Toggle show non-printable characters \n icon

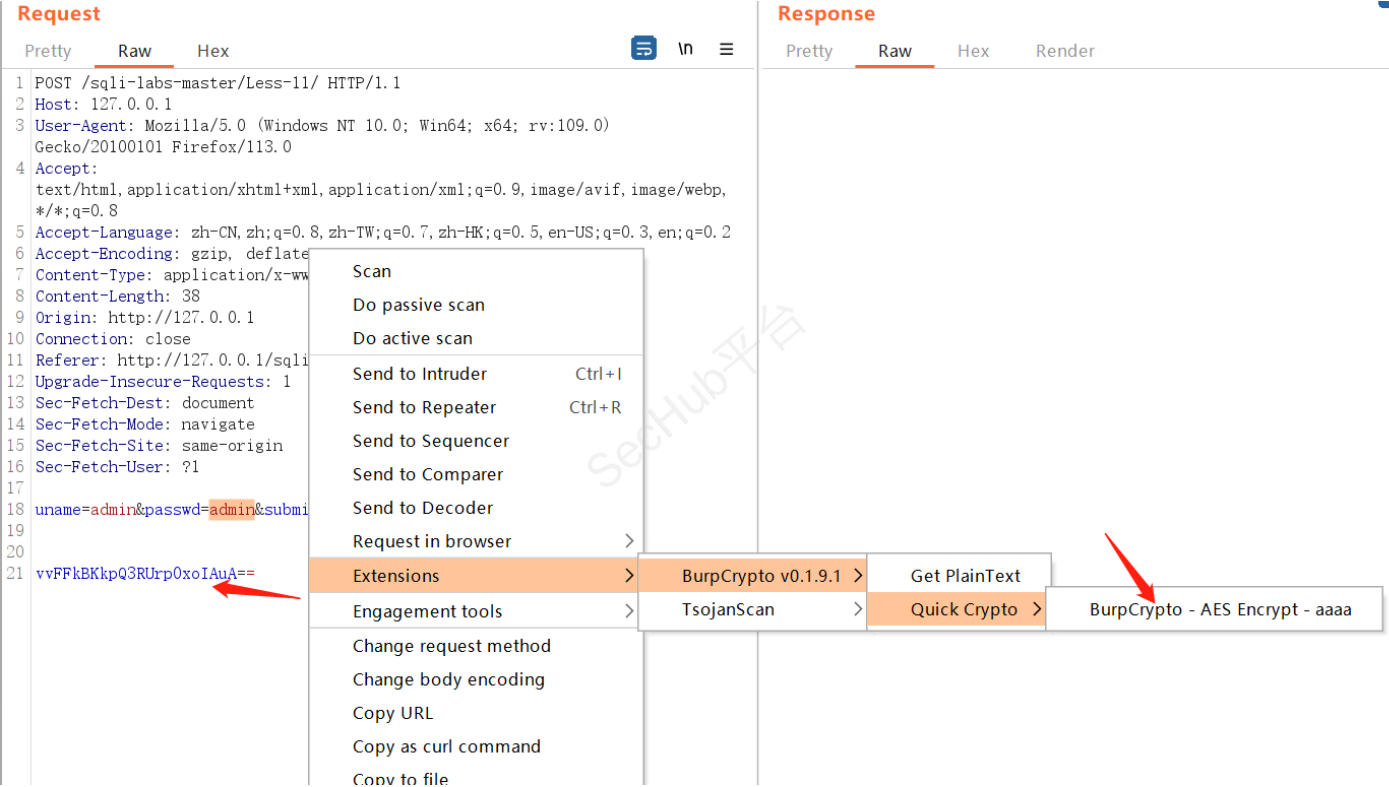coord(685,48)
